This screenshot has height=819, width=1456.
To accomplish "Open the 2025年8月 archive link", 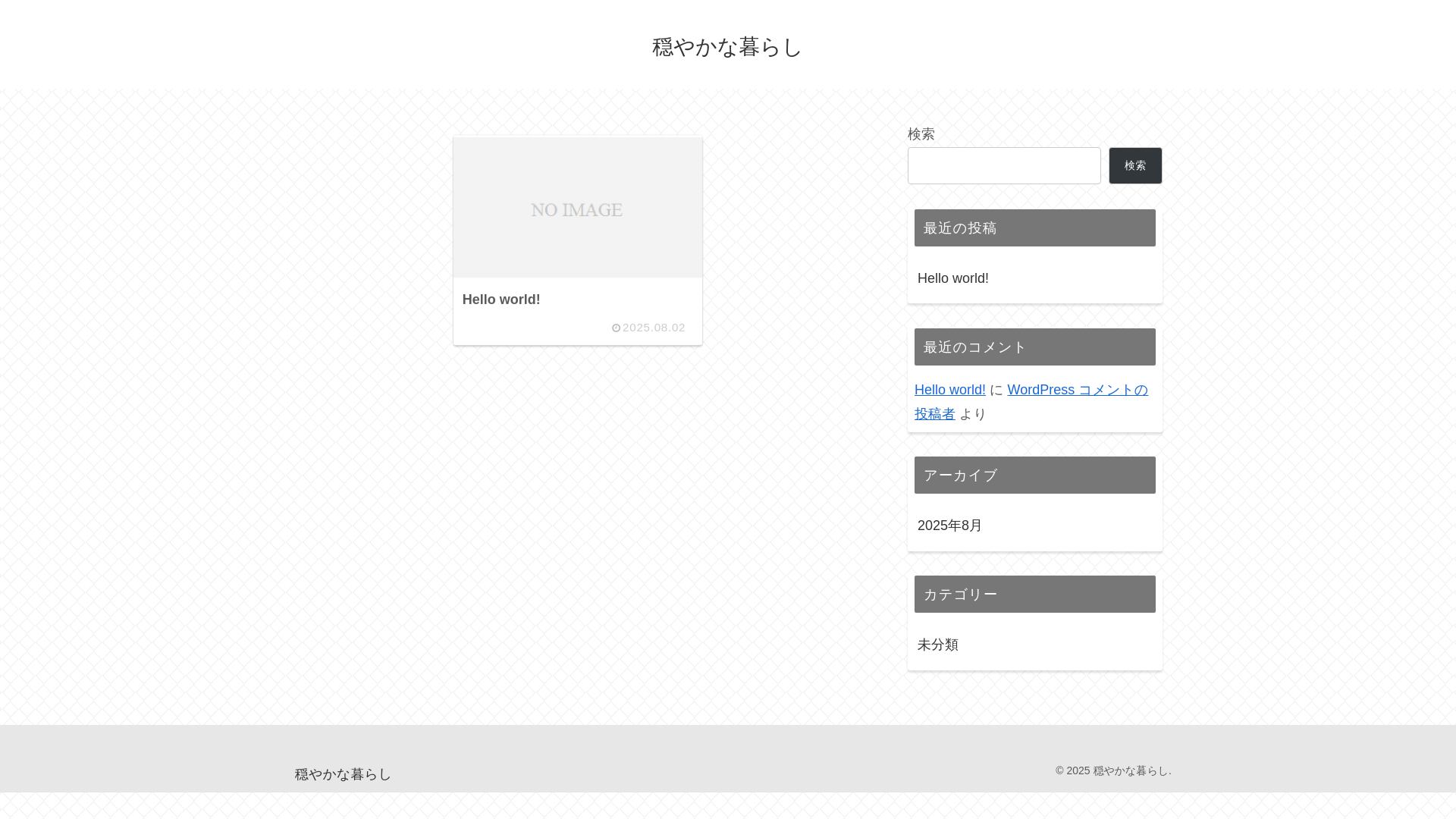I will tap(950, 526).
